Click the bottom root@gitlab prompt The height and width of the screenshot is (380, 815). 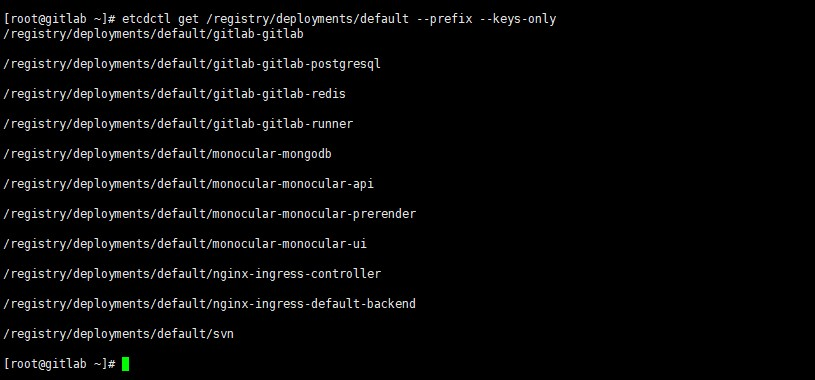tap(59, 364)
